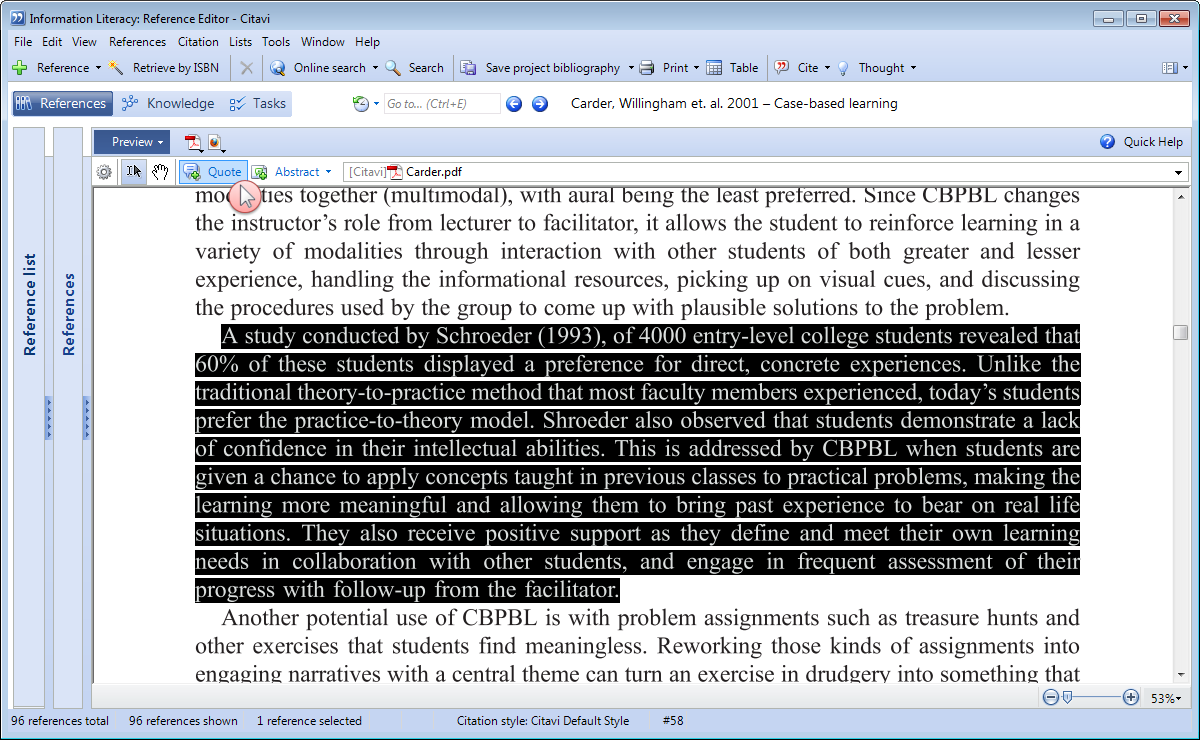This screenshot has width=1200, height=740.
Task: Navigate forward with the blue right arrow
Action: coord(540,104)
